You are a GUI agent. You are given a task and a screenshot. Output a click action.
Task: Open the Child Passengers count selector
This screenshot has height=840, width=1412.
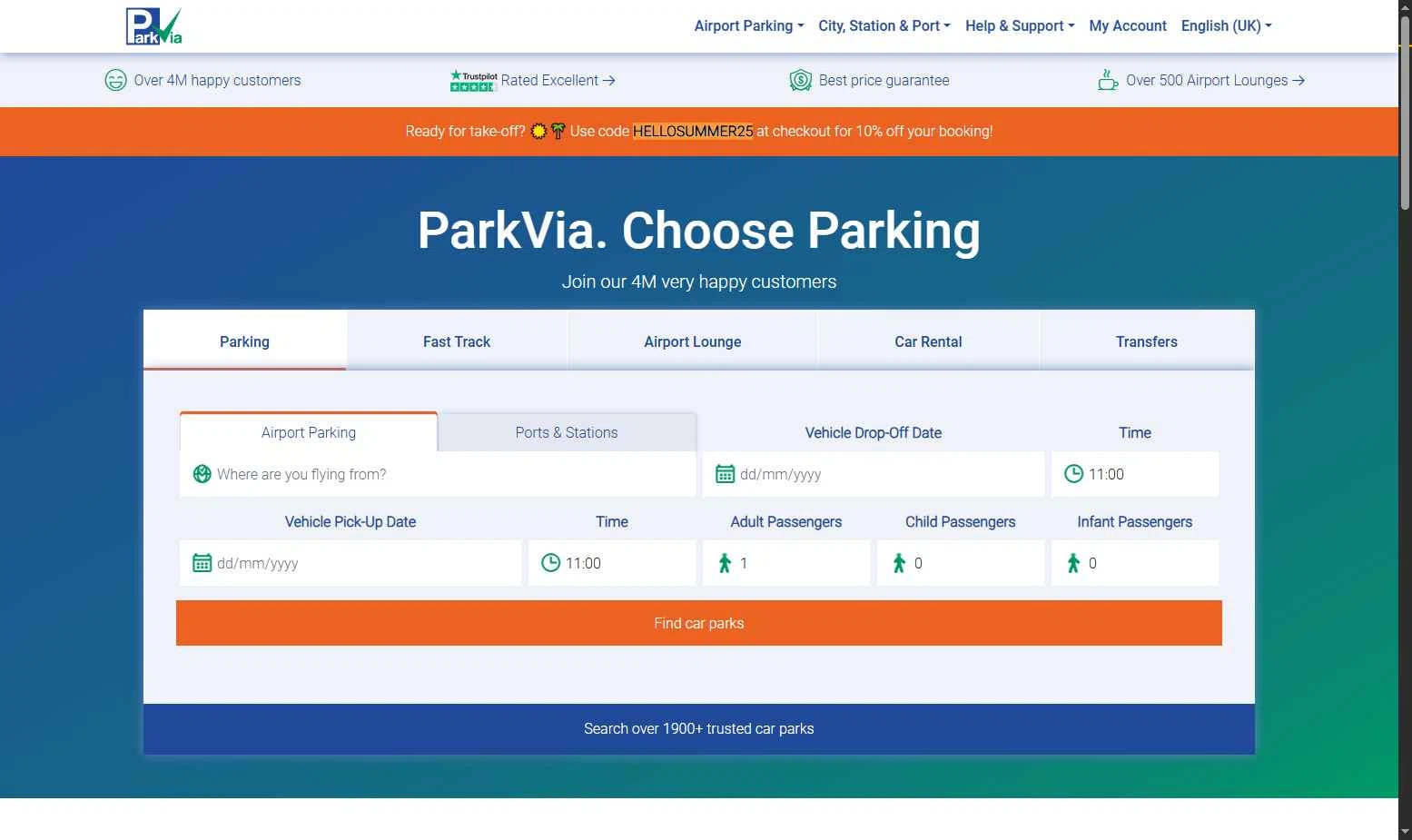point(961,563)
